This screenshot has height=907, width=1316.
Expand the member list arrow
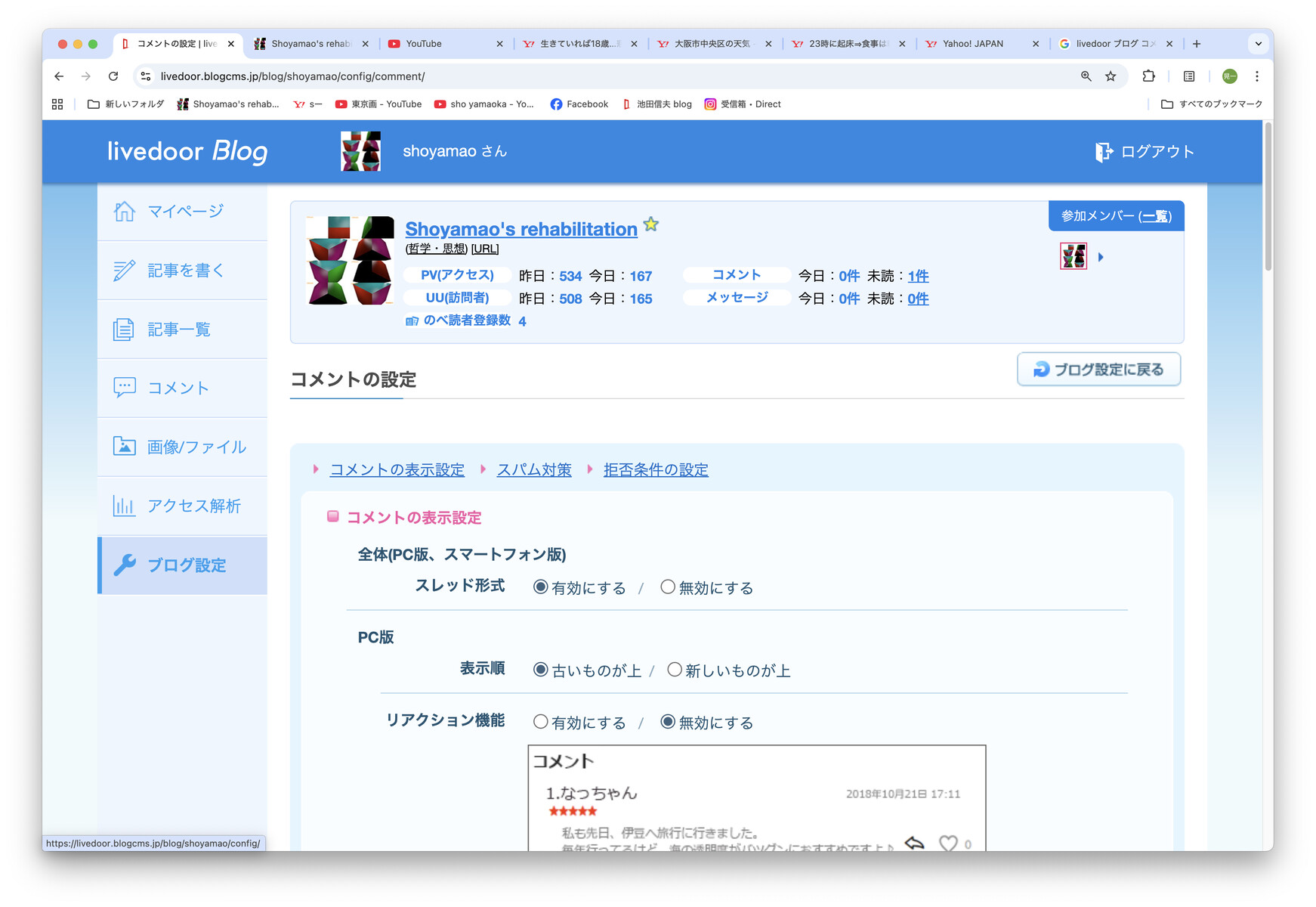click(1101, 257)
